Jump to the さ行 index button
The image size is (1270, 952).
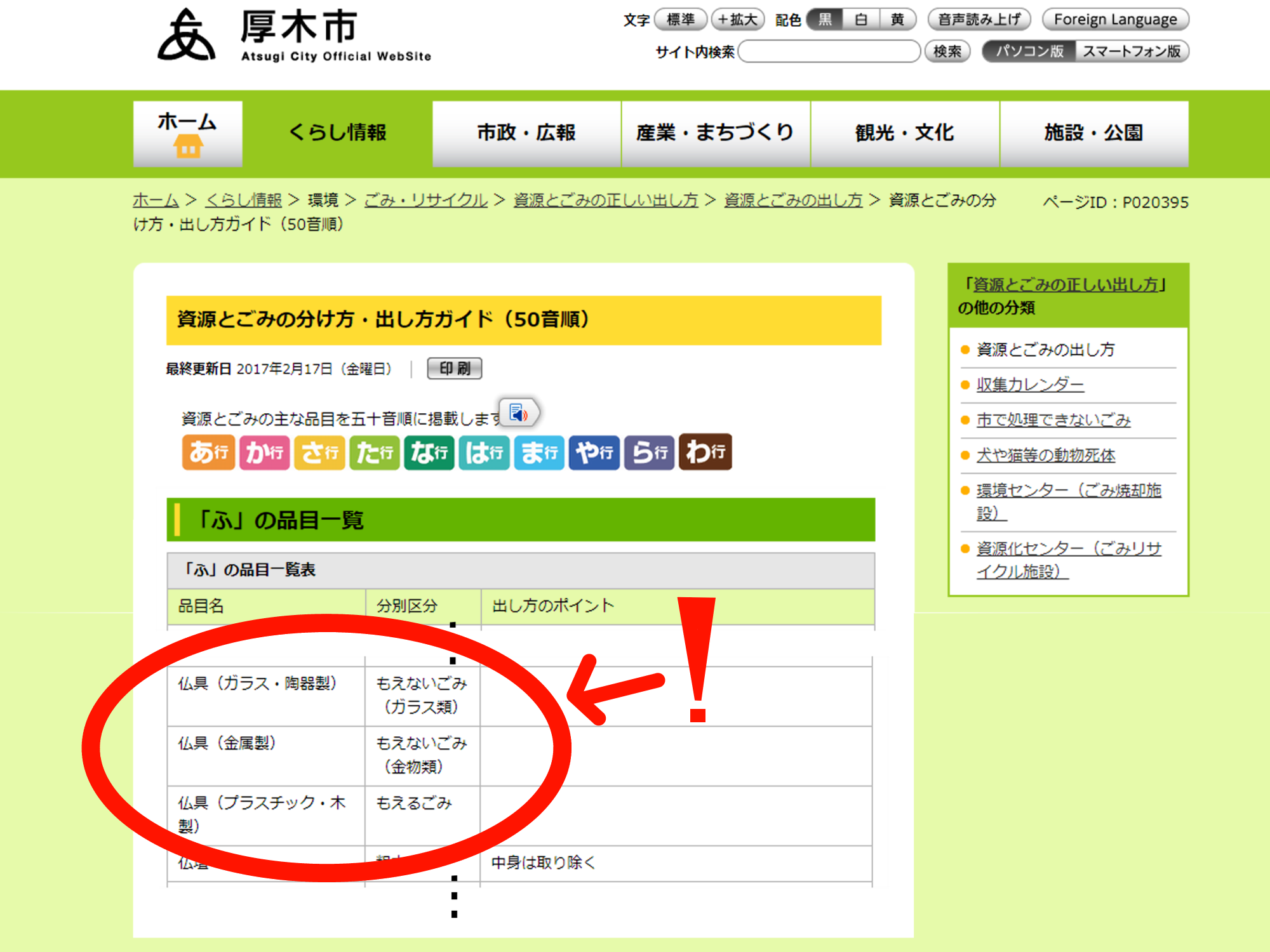(319, 453)
